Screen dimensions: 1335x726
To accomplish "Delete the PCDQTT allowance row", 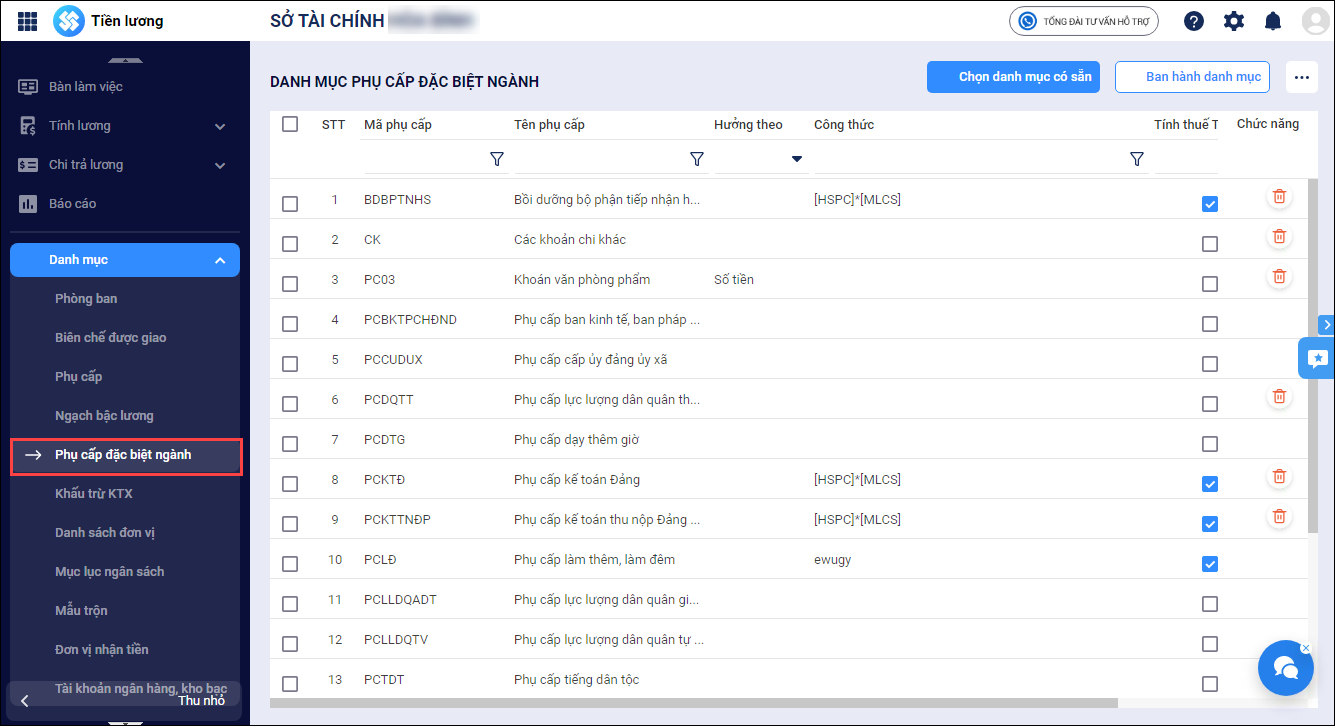I will coord(1278,397).
